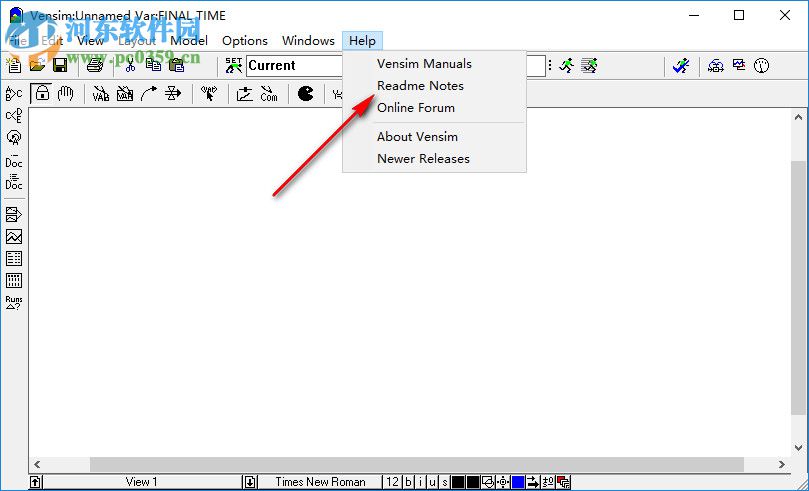Click the Cut scissors icon
The width and height of the screenshot is (809, 491).
130,66
